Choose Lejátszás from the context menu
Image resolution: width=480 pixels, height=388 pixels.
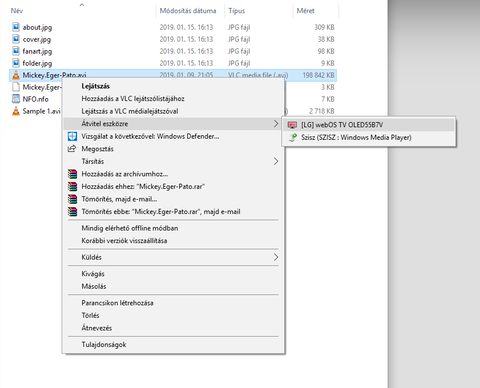point(173,86)
